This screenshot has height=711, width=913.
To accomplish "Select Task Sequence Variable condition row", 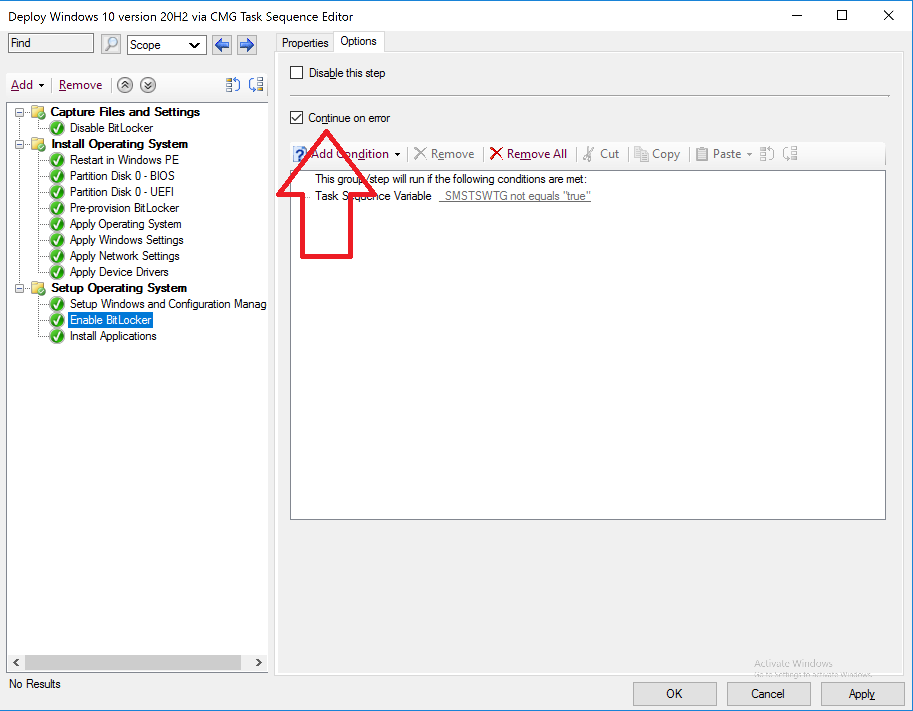I will pyautogui.click(x=452, y=196).
